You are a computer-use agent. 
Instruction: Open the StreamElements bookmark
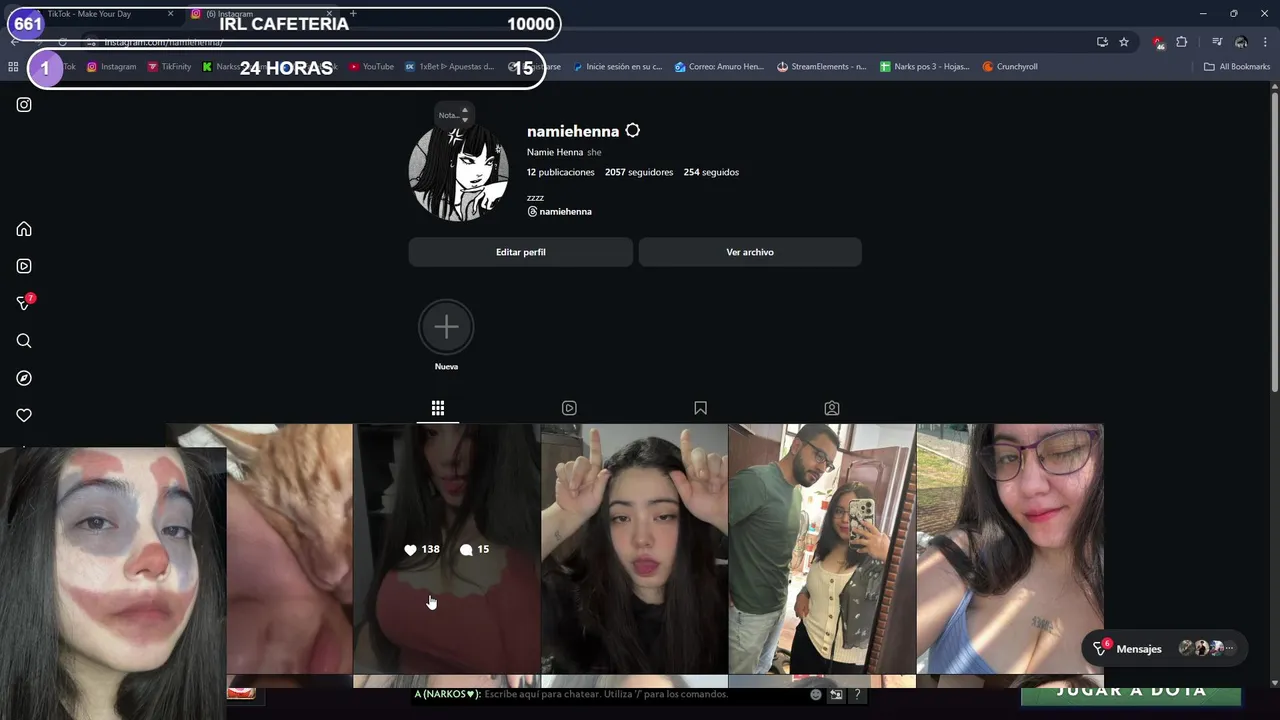821,67
